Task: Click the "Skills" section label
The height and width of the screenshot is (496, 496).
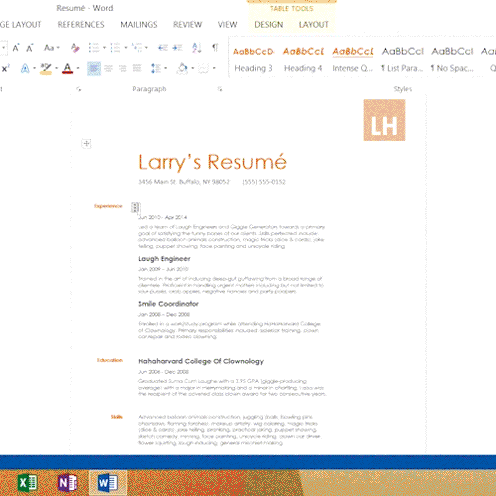Action: 117,417
